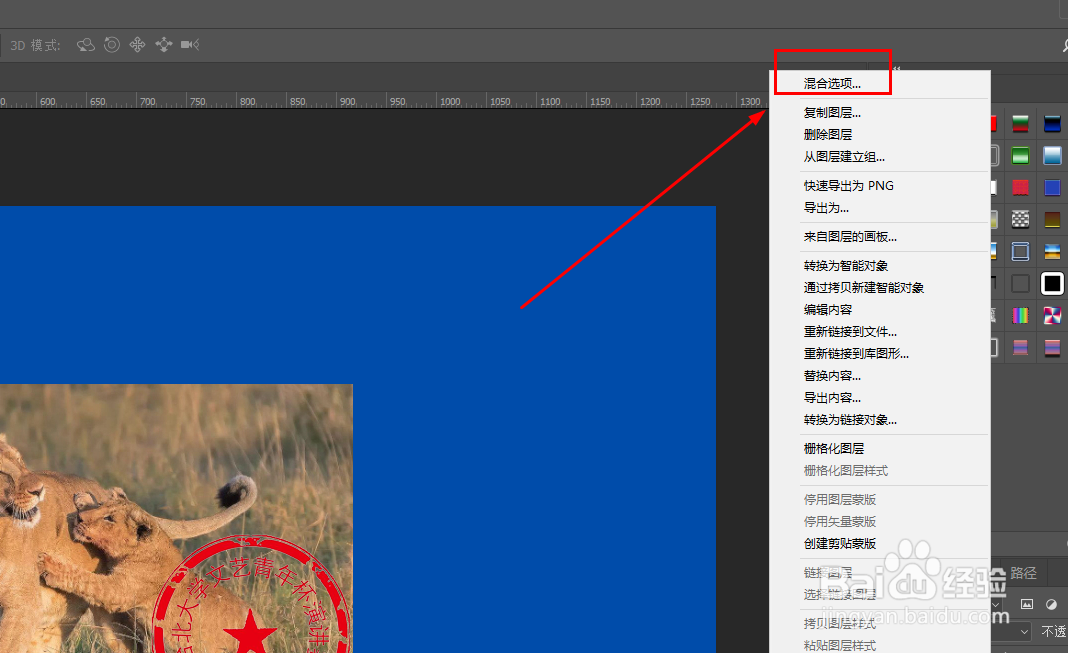This screenshot has height=653, width=1068.
Task: Select the 3D orbit camera tool
Action: [x=85, y=45]
